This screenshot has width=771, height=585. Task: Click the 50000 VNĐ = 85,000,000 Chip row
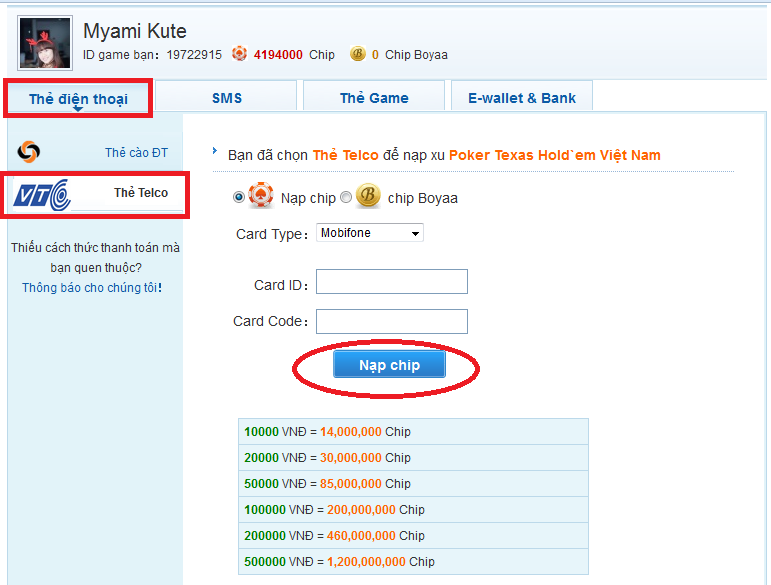[x=414, y=484]
